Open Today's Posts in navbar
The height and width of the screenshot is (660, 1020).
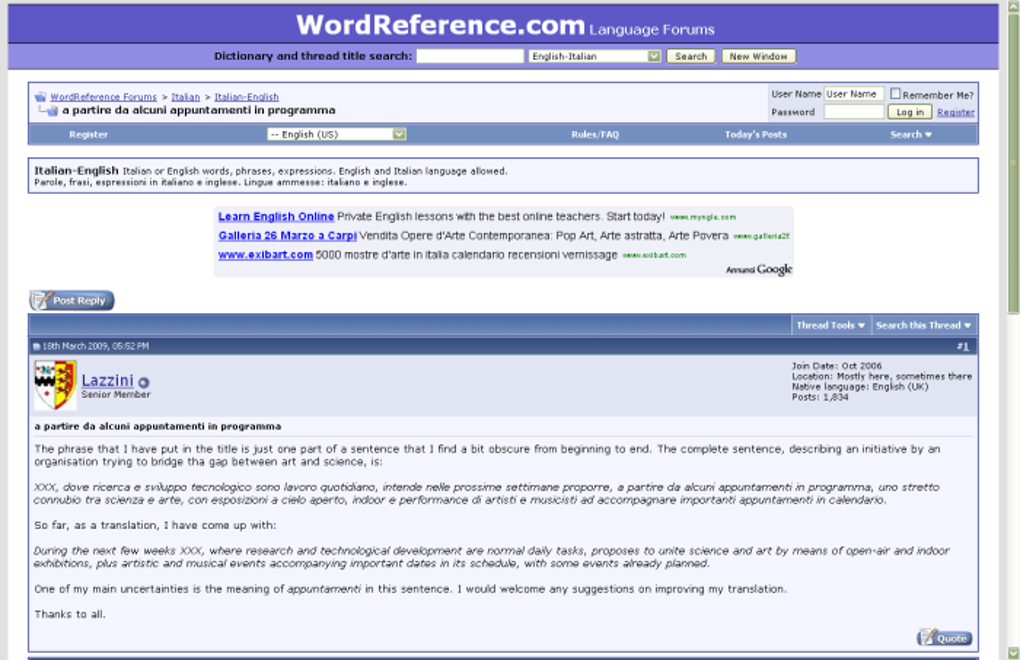click(756, 135)
